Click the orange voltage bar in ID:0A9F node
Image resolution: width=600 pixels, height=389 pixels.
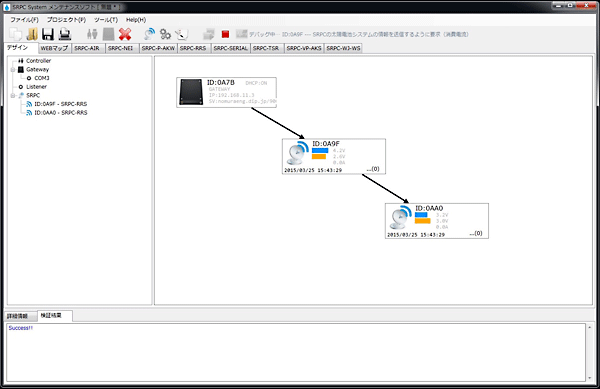[319, 156]
